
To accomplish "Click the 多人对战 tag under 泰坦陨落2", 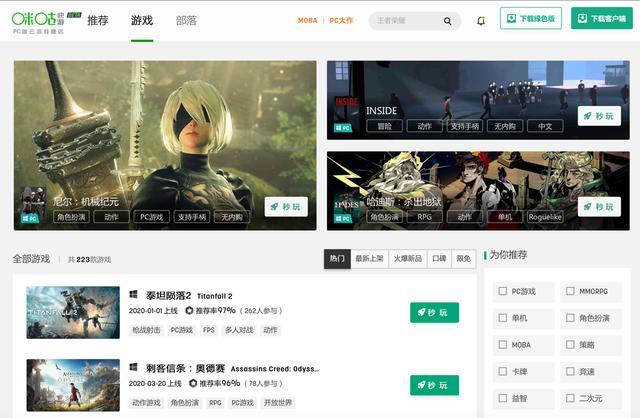I will (239, 330).
